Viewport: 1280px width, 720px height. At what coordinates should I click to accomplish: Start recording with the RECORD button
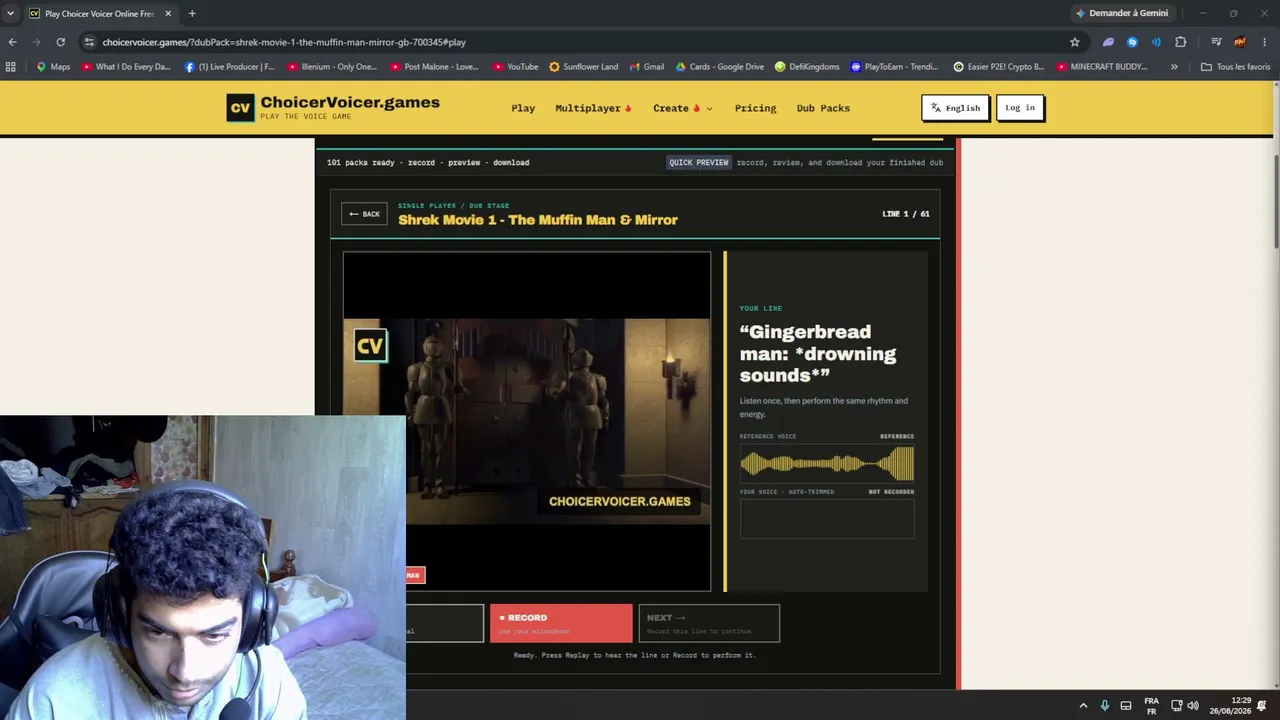[561, 623]
